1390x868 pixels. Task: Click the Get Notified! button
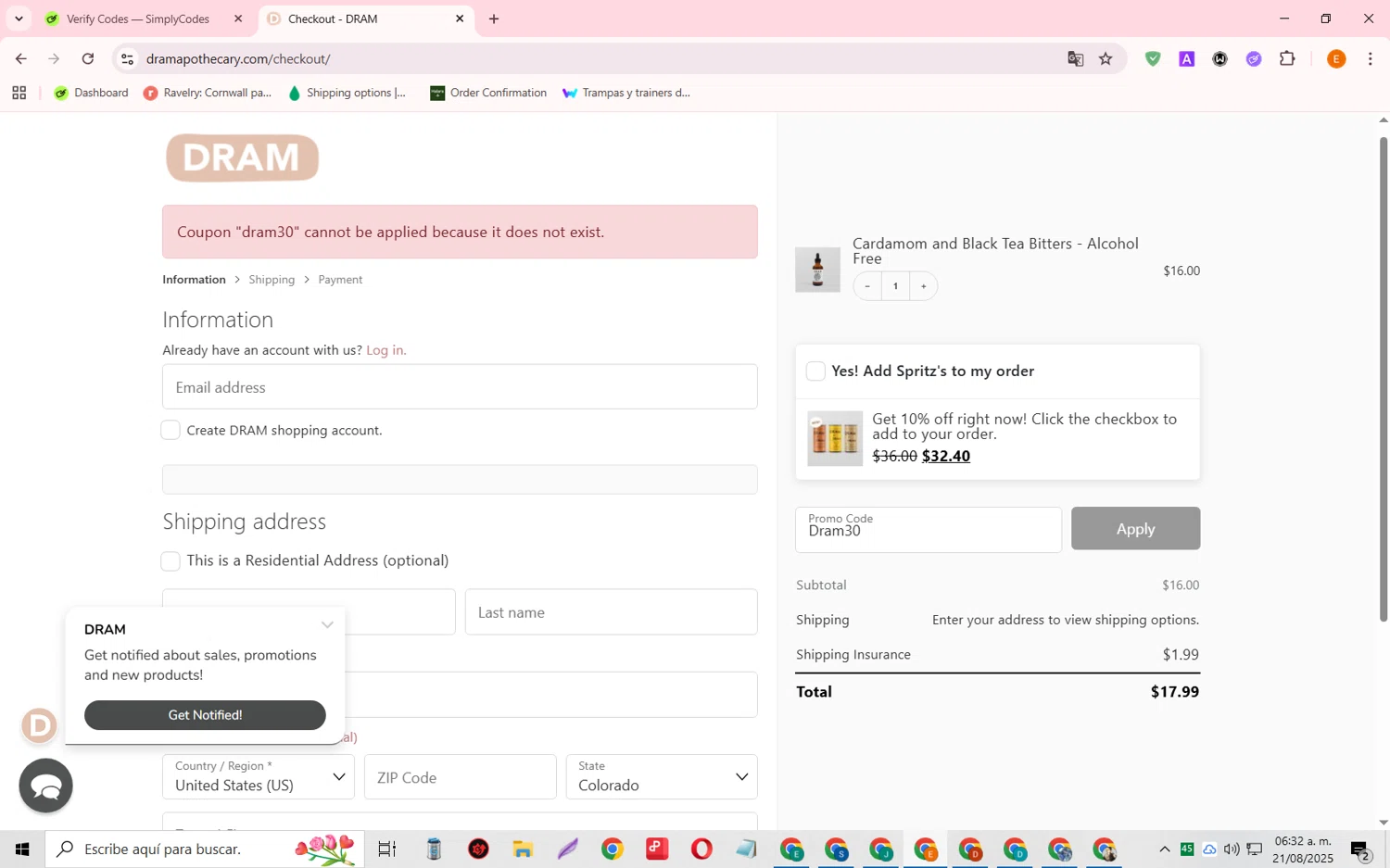(x=205, y=715)
